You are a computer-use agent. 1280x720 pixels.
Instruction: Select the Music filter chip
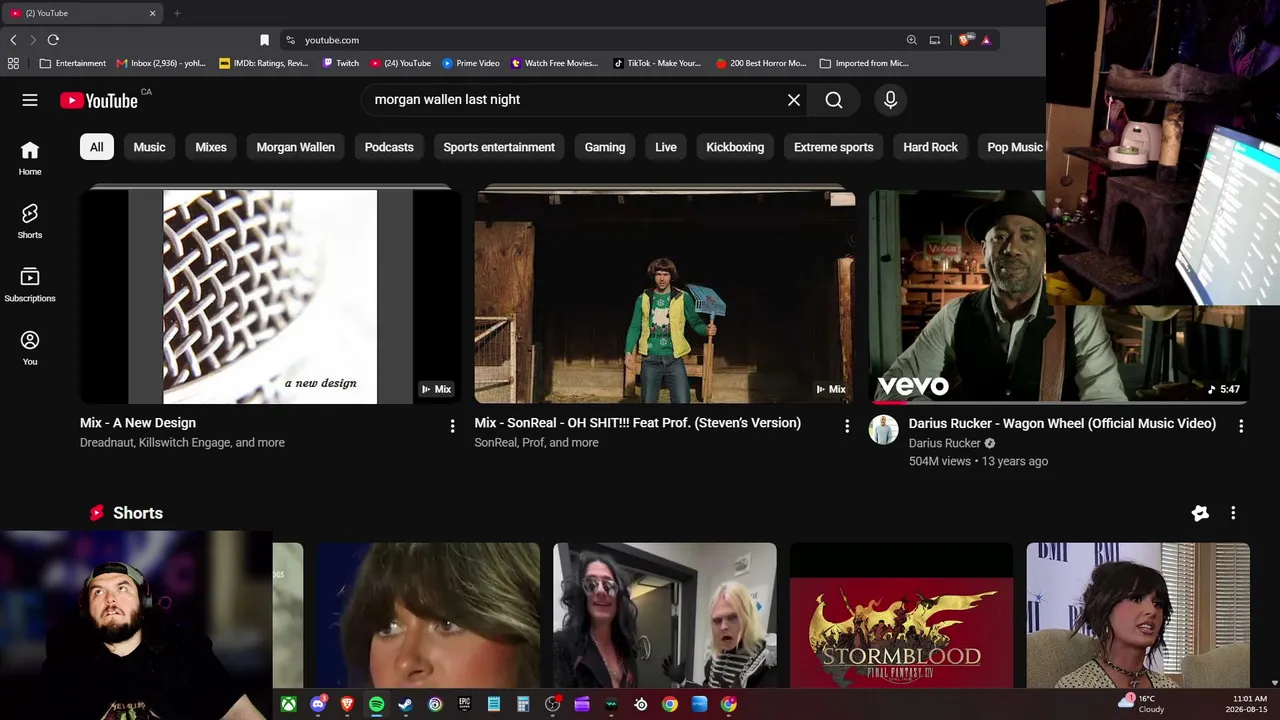click(x=149, y=147)
